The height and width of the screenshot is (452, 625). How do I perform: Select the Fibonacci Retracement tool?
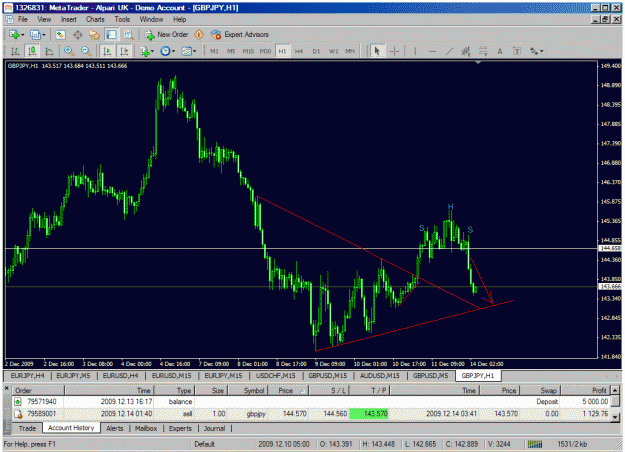point(483,51)
